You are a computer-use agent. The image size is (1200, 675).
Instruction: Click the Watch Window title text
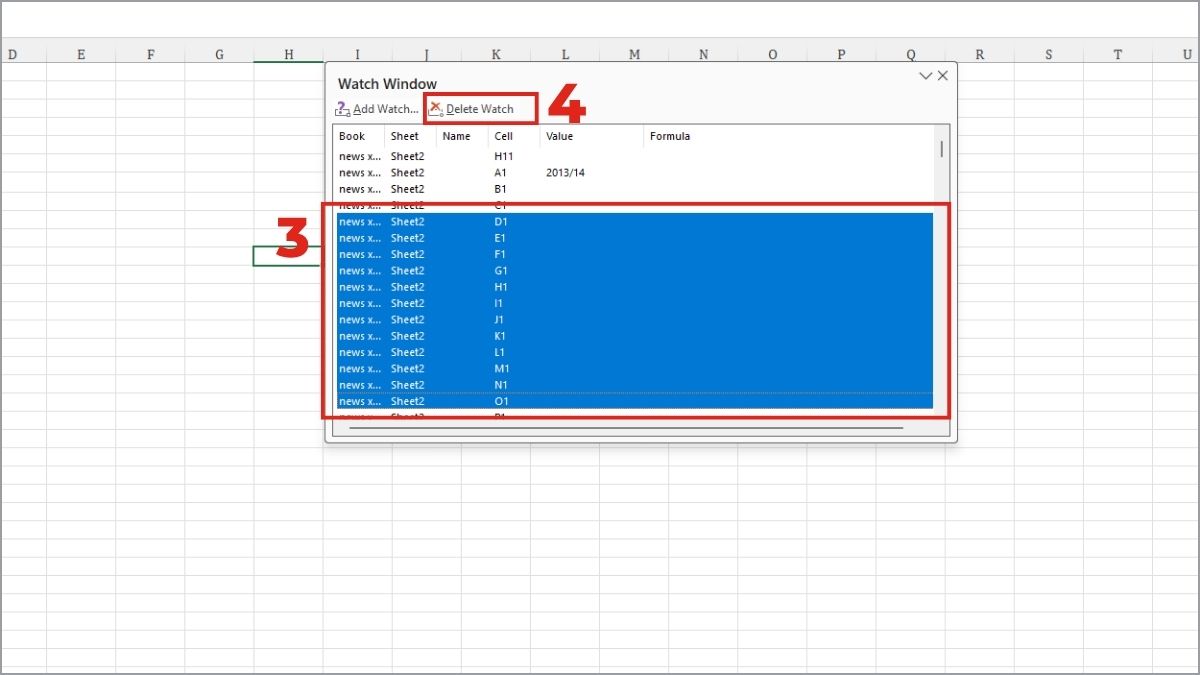point(387,84)
